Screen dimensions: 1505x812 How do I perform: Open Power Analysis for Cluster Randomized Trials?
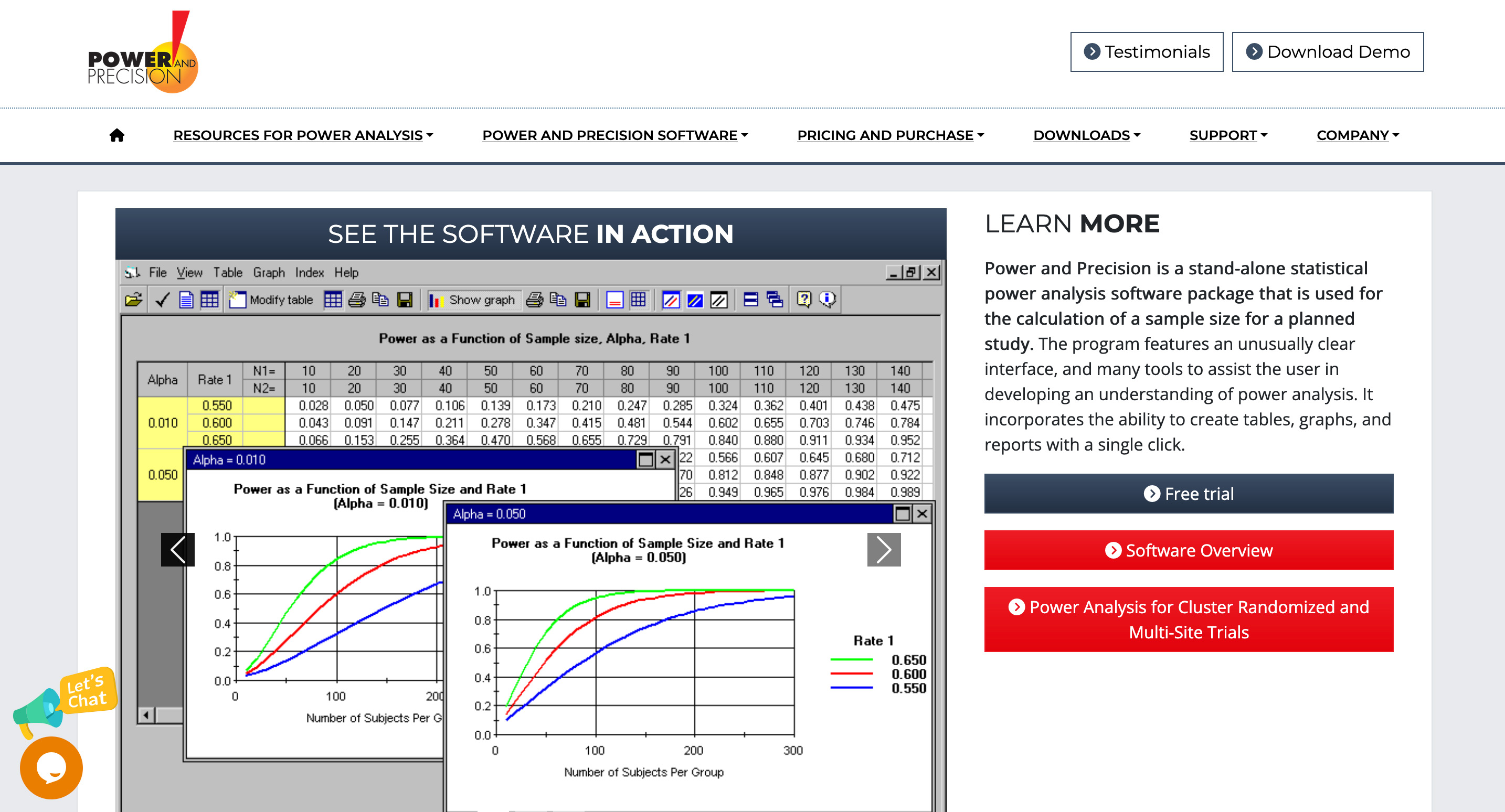pyautogui.click(x=1189, y=619)
